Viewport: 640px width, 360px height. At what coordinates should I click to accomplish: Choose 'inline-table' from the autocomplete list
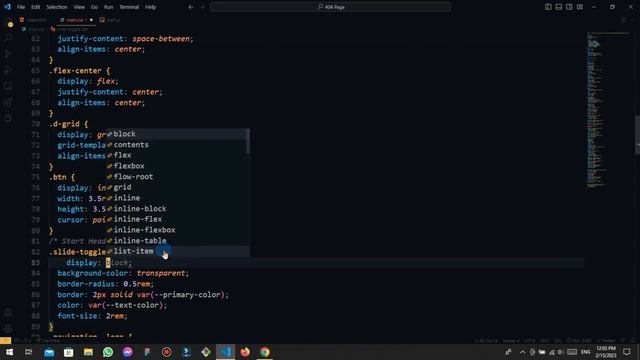(178, 240)
